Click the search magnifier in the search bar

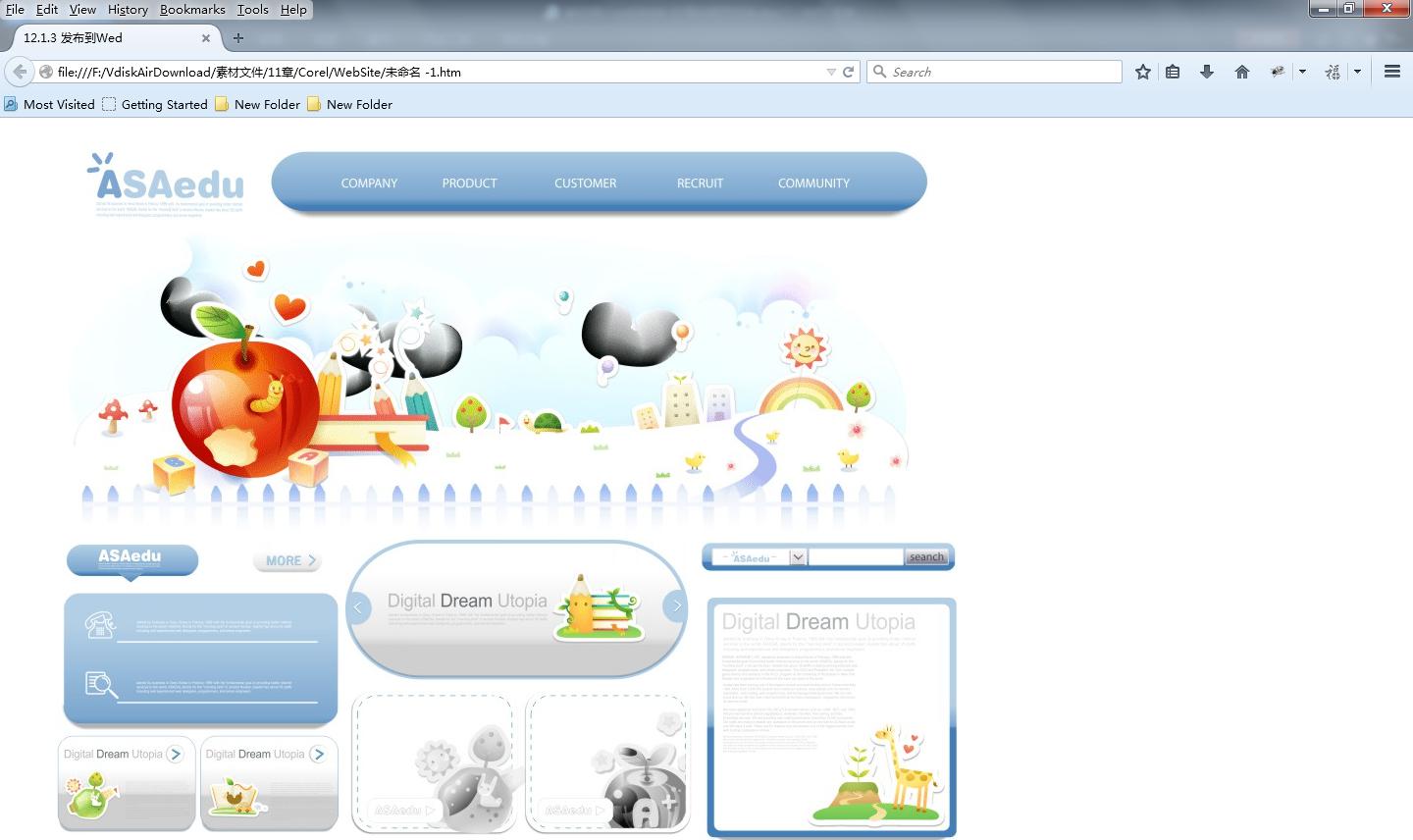point(880,72)
